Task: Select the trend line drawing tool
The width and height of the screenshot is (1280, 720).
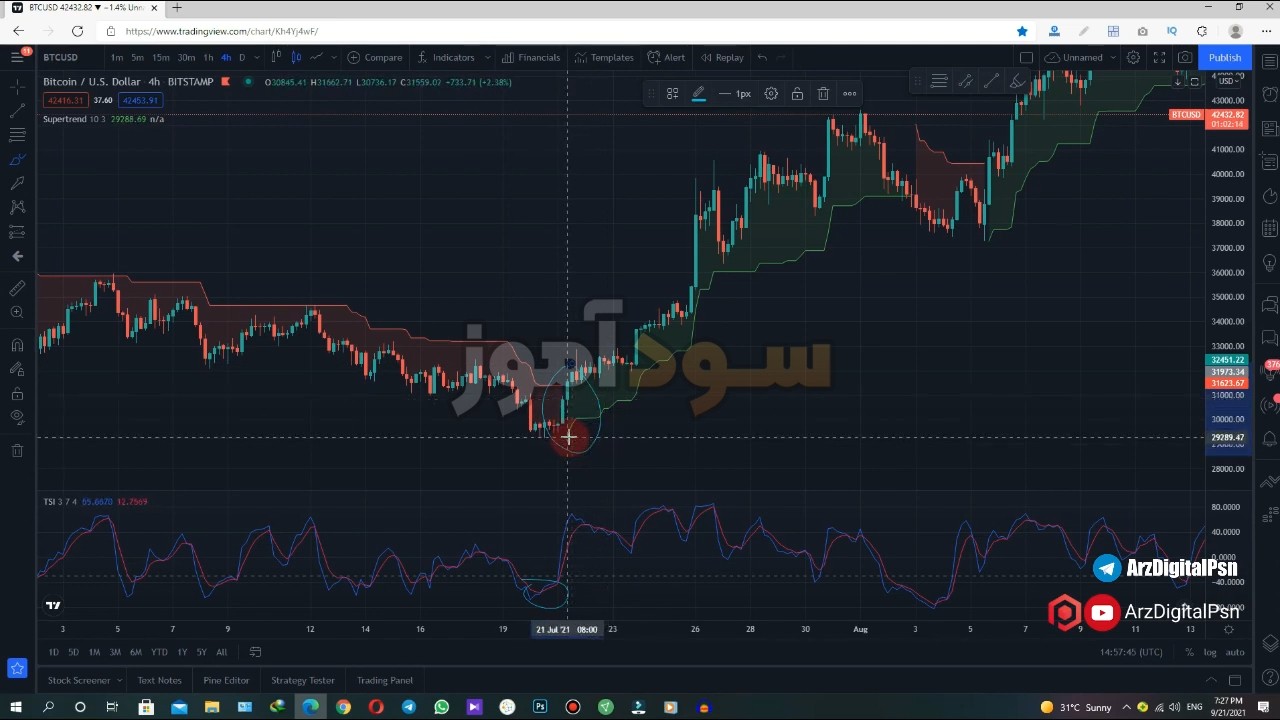Action: click(x=17, y=111)
